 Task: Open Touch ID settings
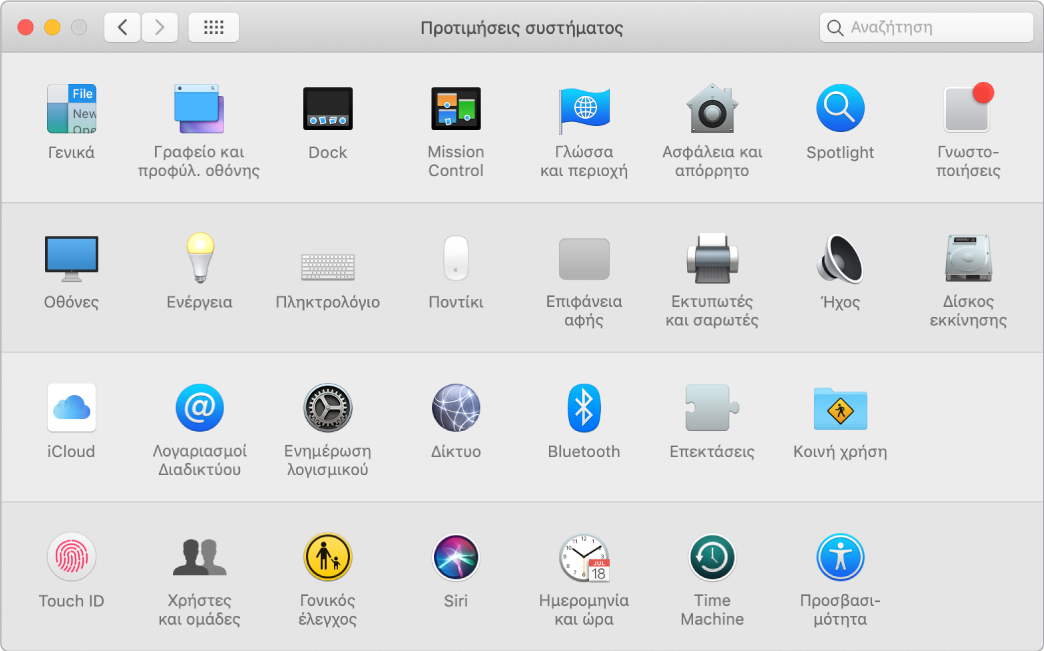71,557
